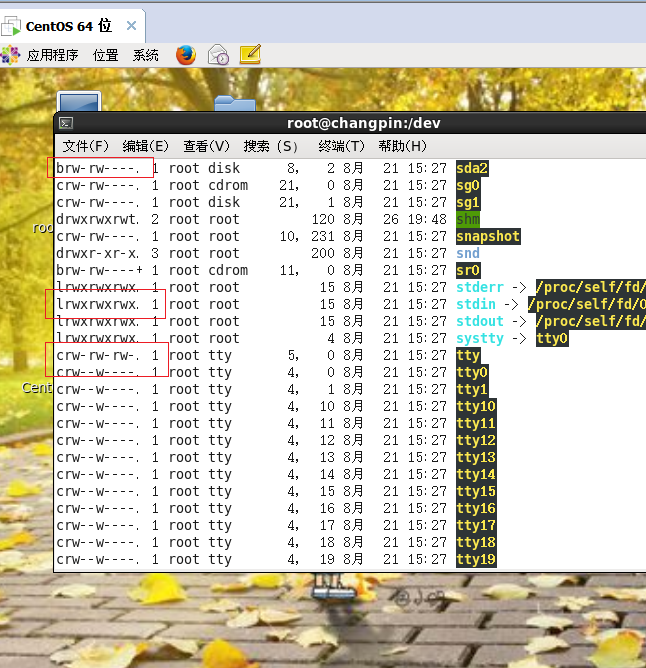
Task: Click the tty11 device name
Action: (476, 423)
